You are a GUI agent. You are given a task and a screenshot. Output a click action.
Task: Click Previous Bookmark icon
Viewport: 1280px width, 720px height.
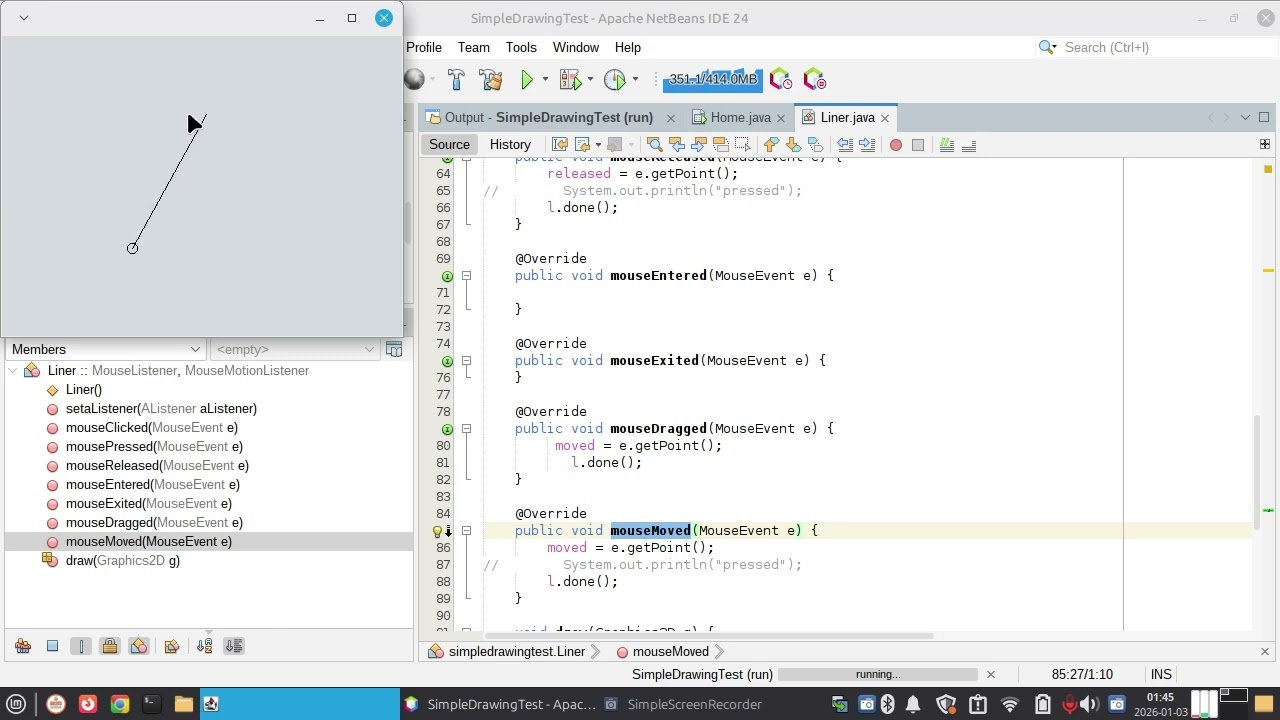click(x=771, y=145)
